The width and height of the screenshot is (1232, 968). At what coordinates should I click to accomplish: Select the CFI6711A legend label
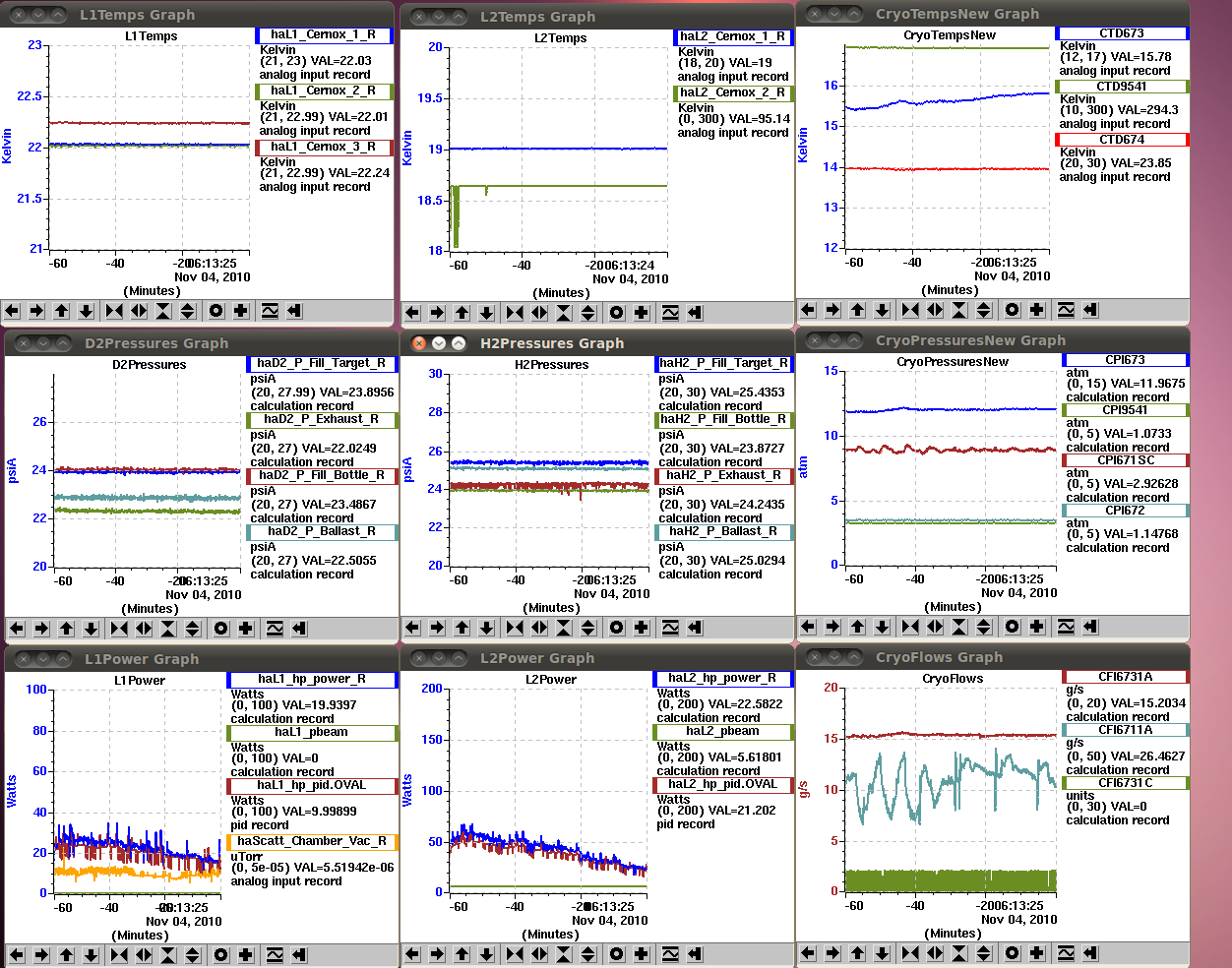1126,730
